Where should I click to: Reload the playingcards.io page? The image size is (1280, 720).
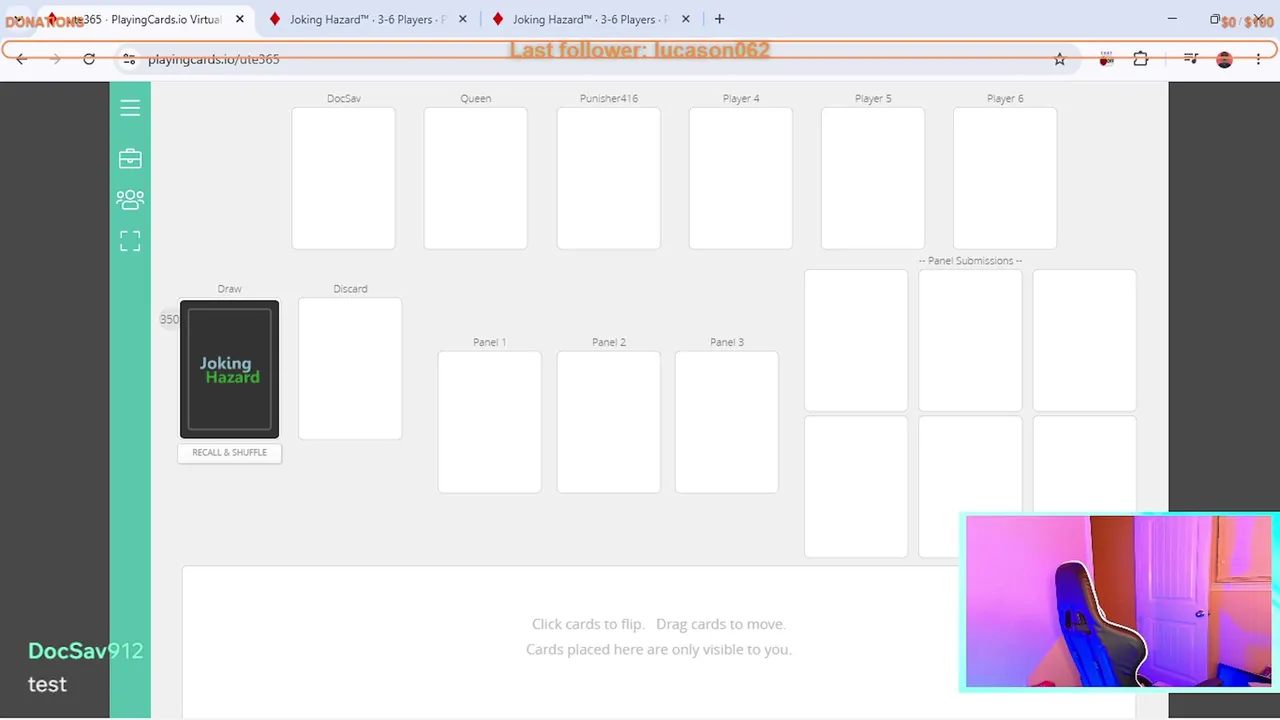(89, 59)
